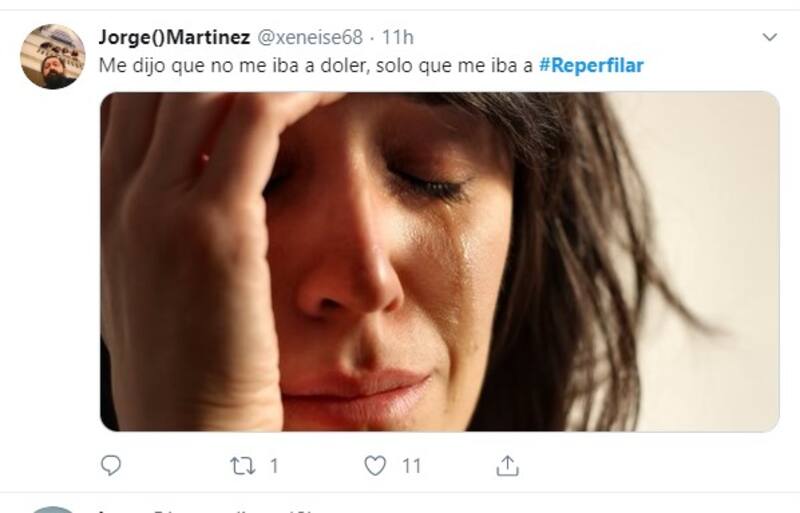Click the empty header space left of the chevron
The height and width of the screenshot is (513, 800).
pos(600,38)
